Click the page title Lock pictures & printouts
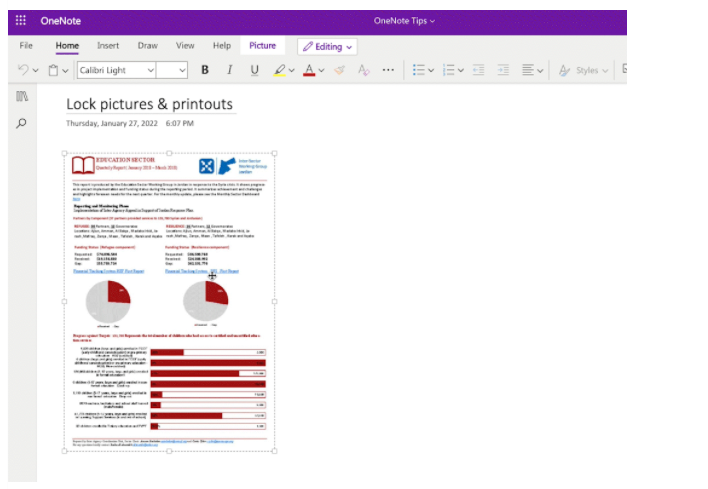This screenshot has width=708, height=489. (x=149, y=104)
